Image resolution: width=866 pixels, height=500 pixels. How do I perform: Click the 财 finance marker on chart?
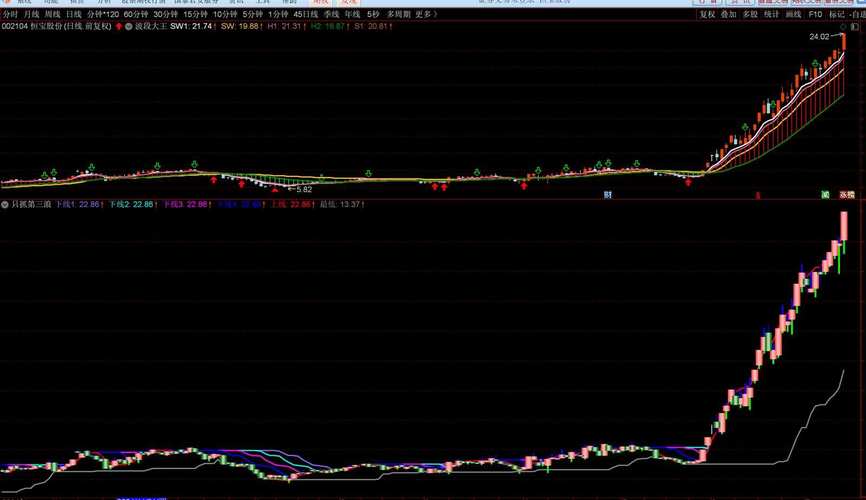point(607,195)
